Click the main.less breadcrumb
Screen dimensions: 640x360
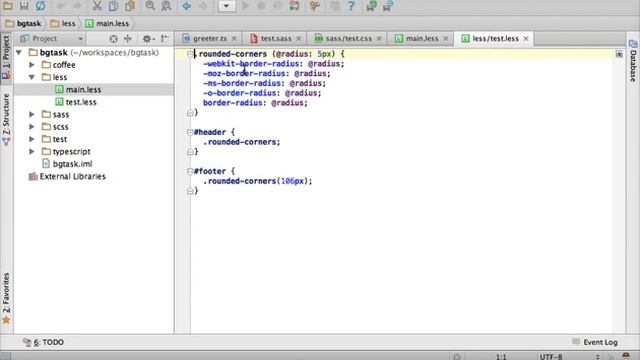[108, 24]
